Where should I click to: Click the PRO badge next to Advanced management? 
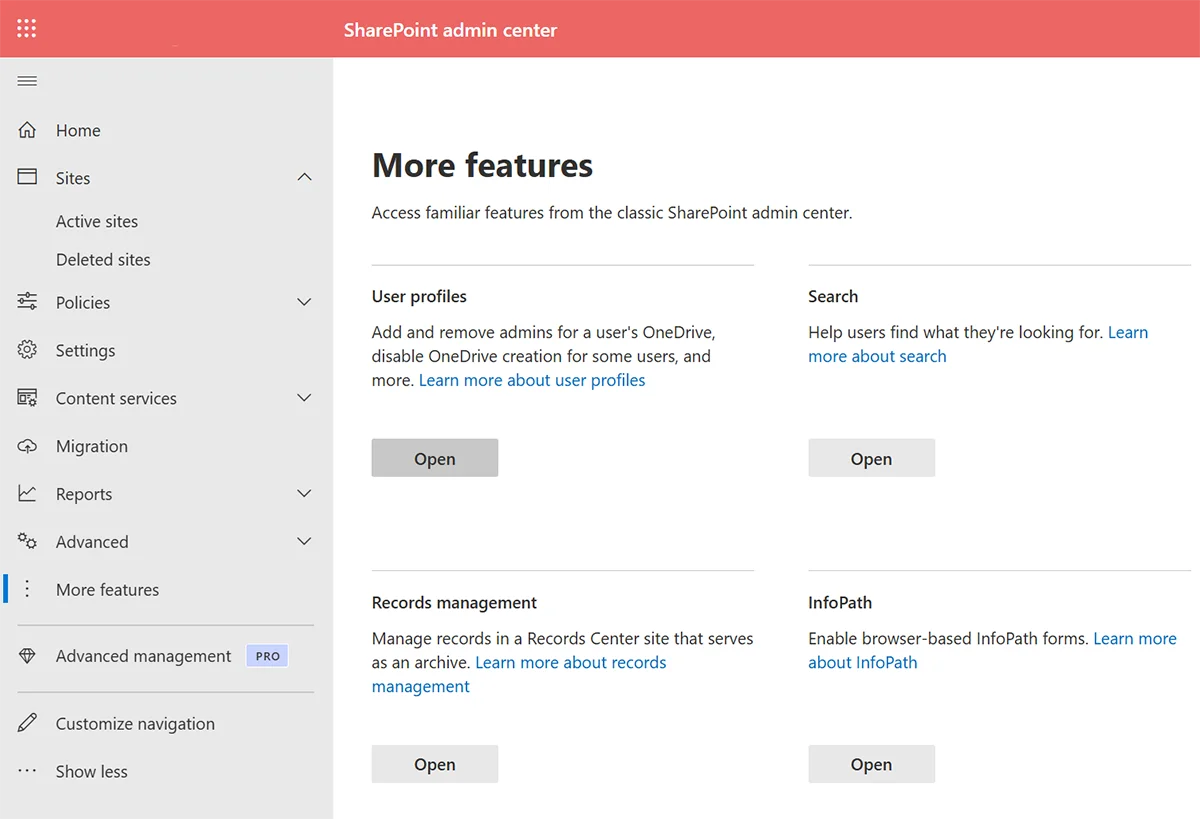click(267, 655)
